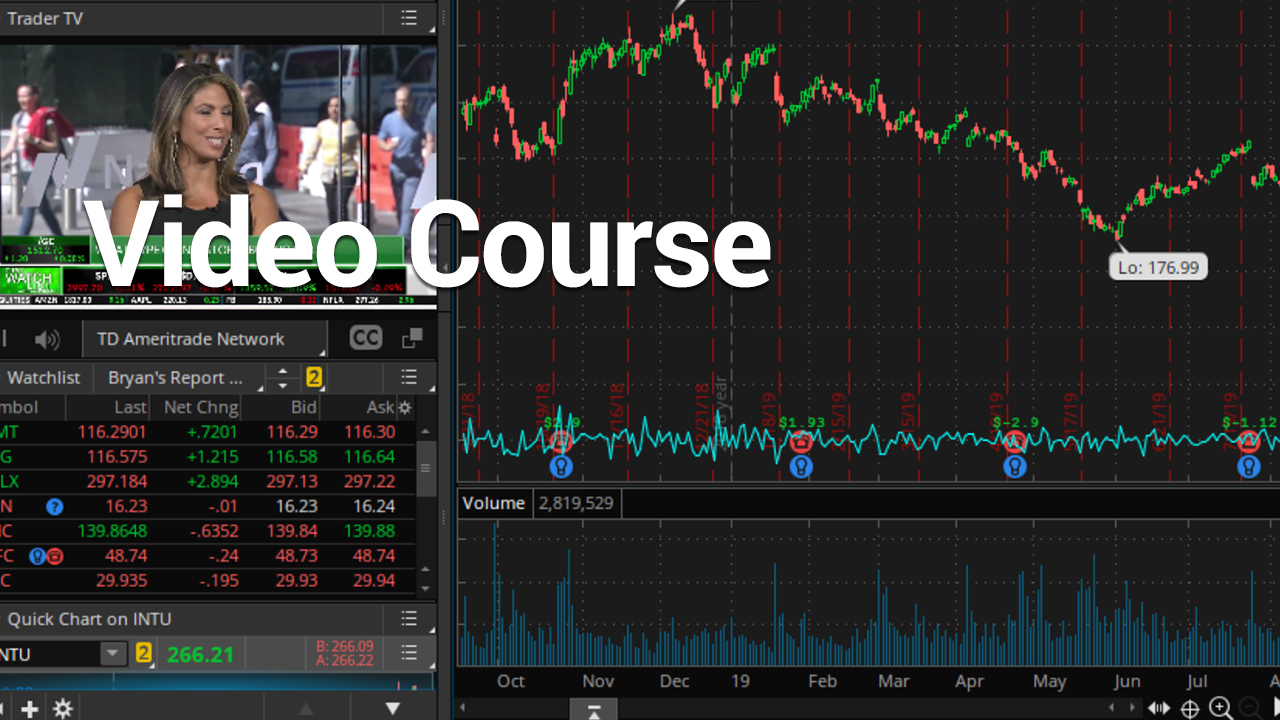Zoom in on the chart

pyautogui.click(x=1221, y=709)
